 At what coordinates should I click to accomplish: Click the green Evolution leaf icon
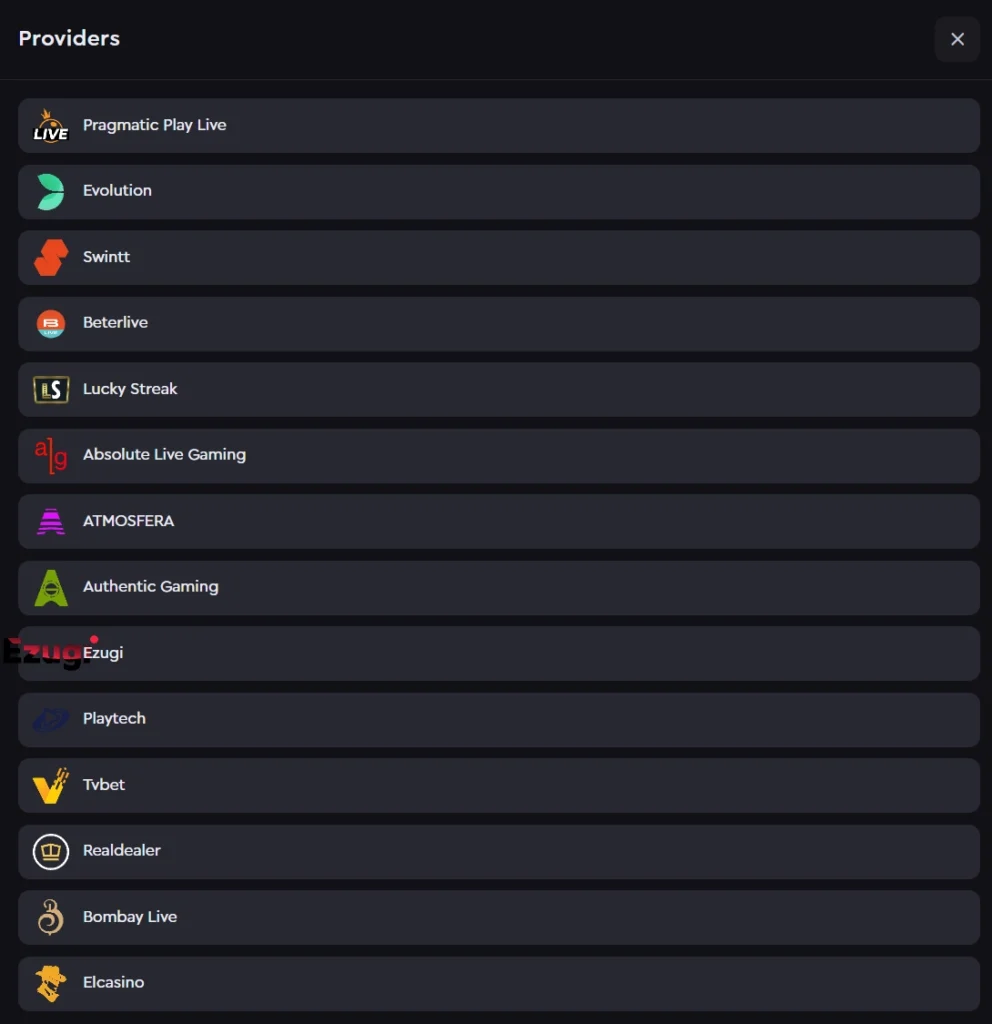click(50, 191)
